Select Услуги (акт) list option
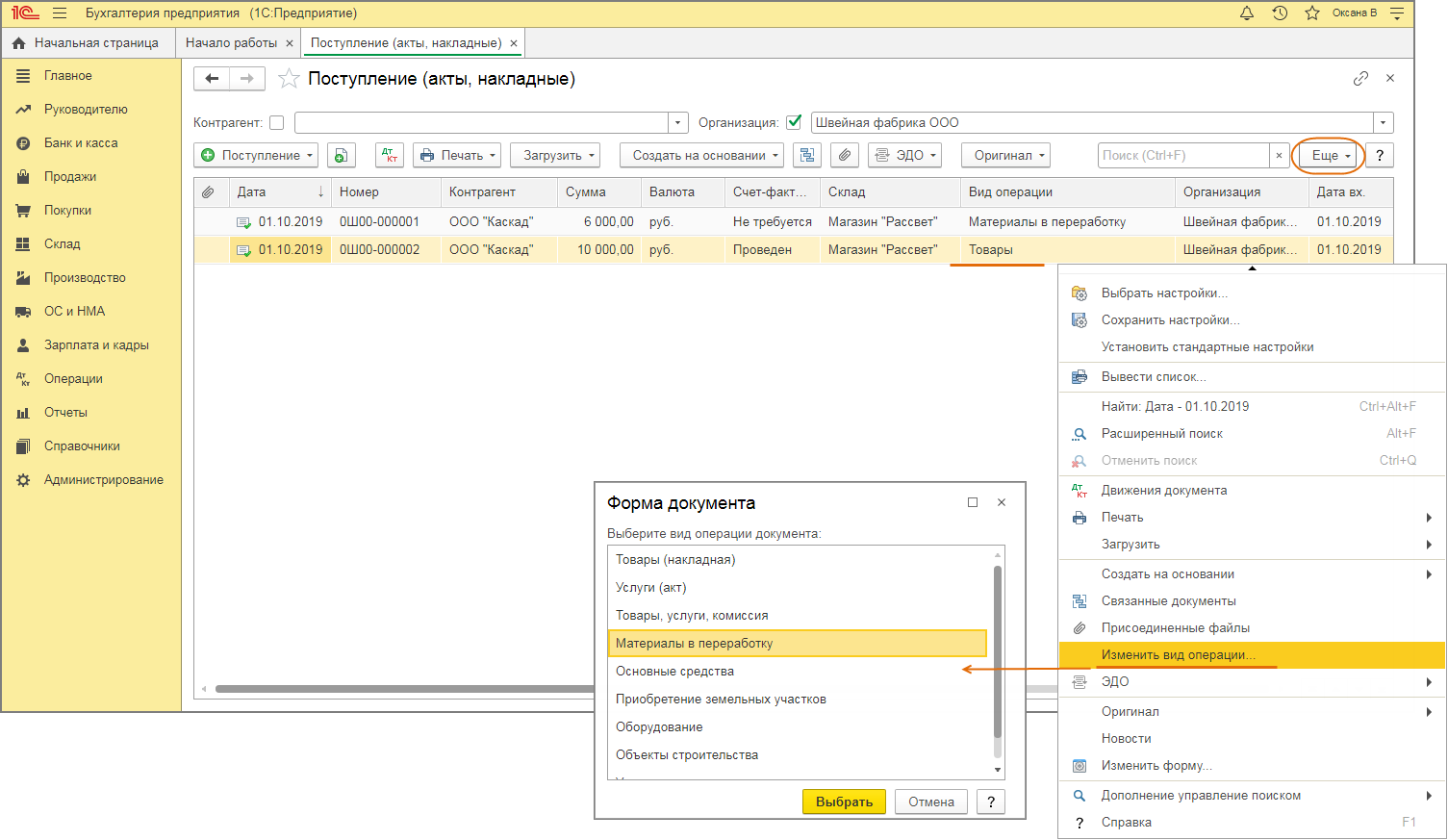Image resolution: width=1448 pixels, height=840 pixels. click(x=798, y=587)
